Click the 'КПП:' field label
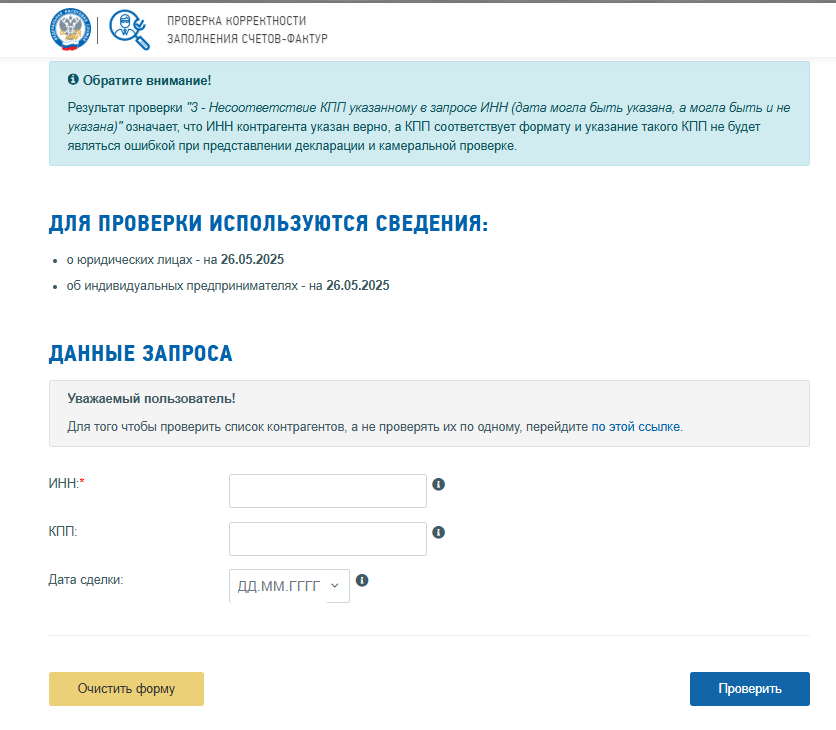This screenshot has height=730, width=836. [63, 532]
